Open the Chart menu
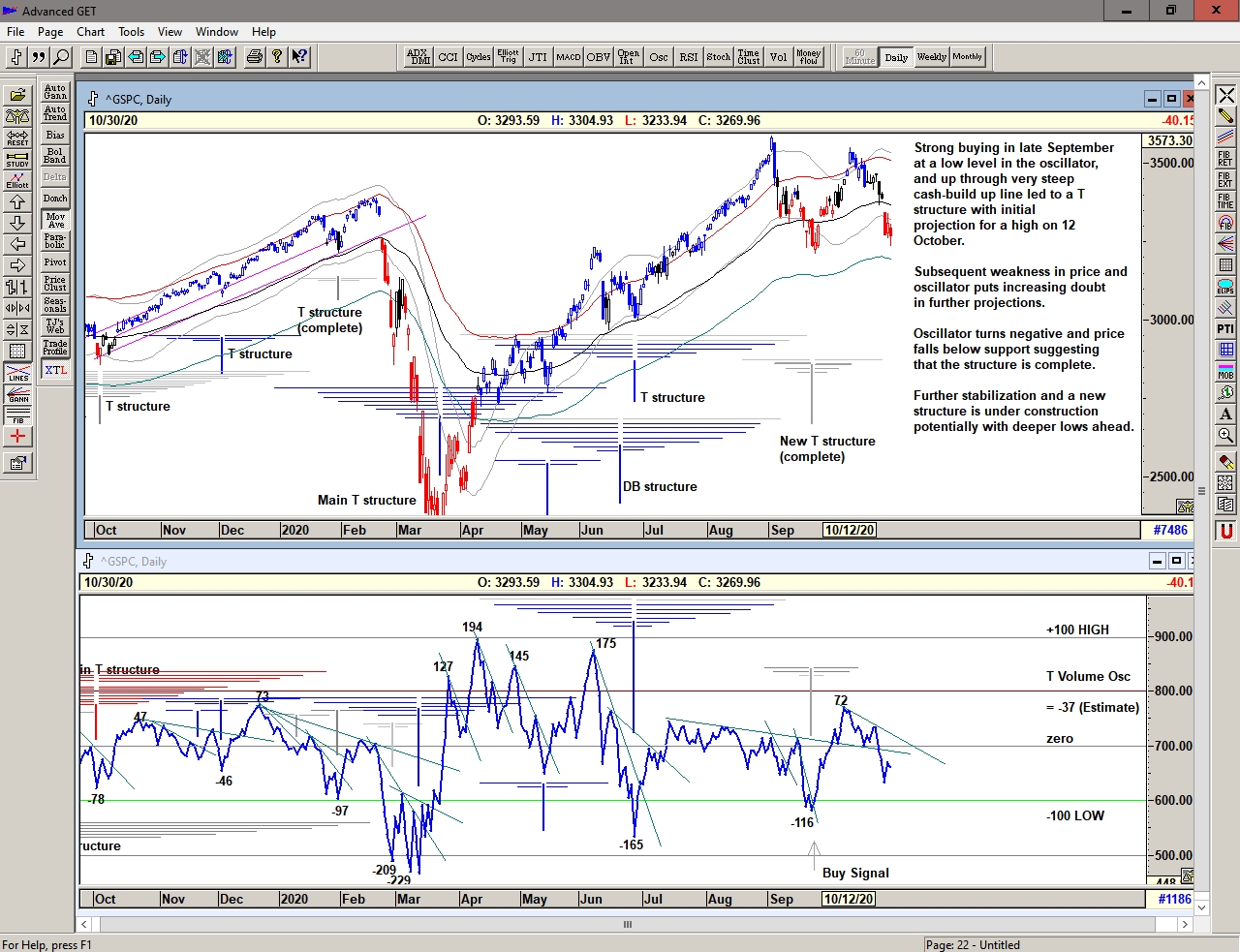This screenshot has width=1240, height=952. [90, 32]
